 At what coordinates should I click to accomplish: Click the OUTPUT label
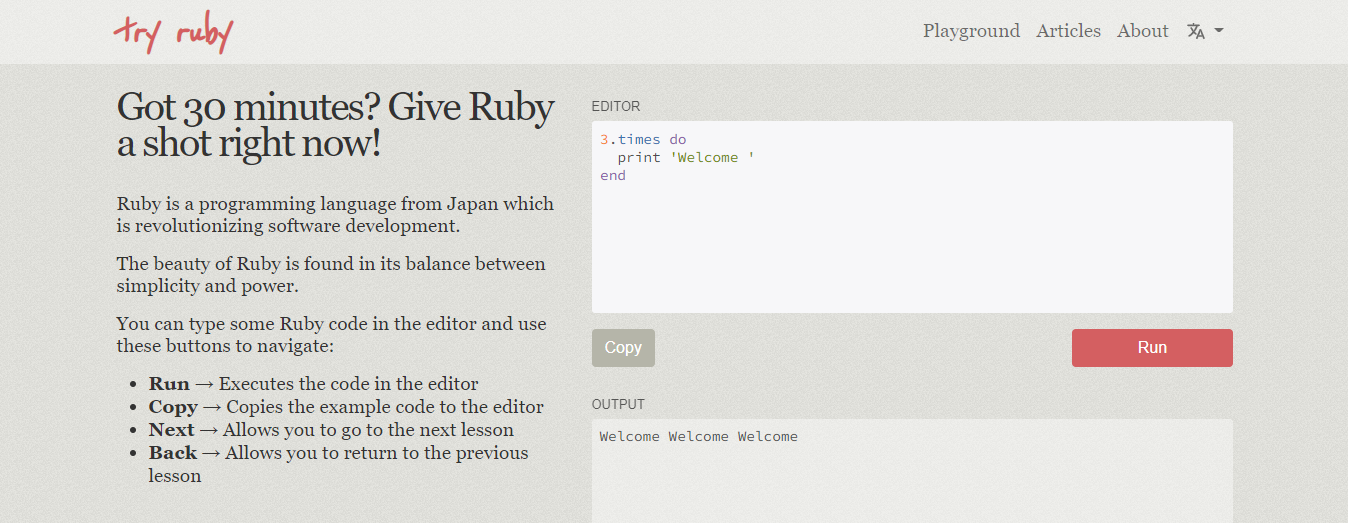click(x=618, y=404)
